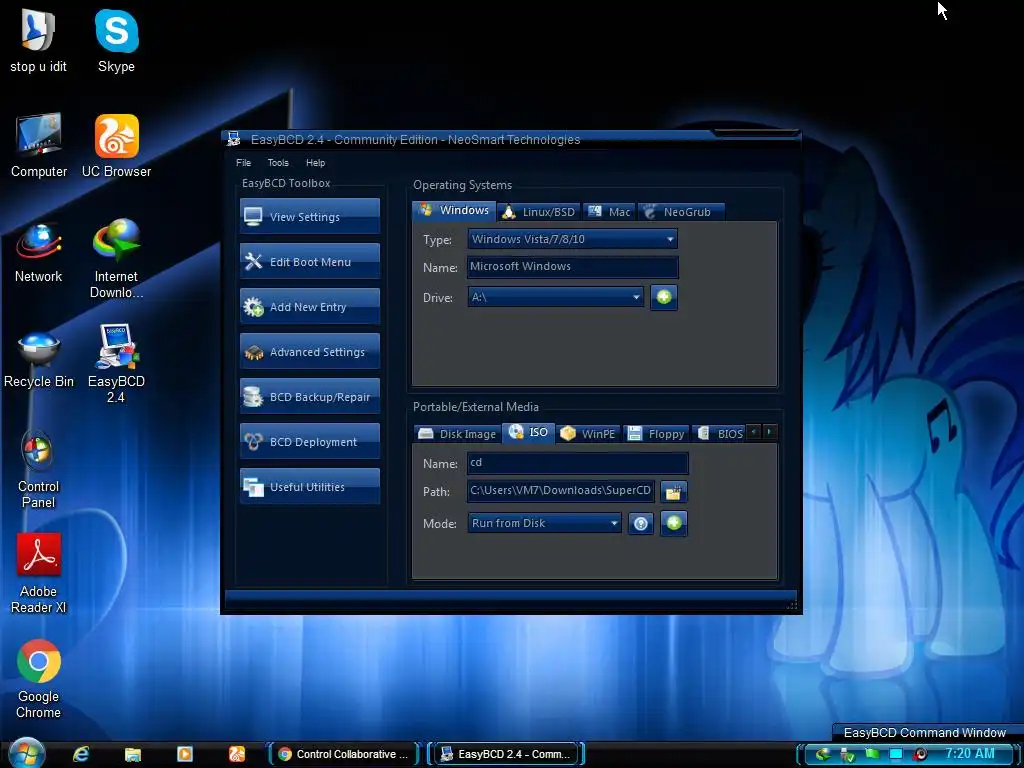
Task: Open Windows Explorer folder in taskbar
Action: point(133,754)
